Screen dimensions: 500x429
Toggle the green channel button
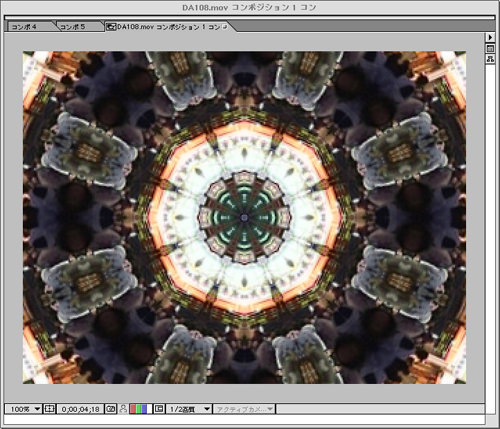[138, 409]
